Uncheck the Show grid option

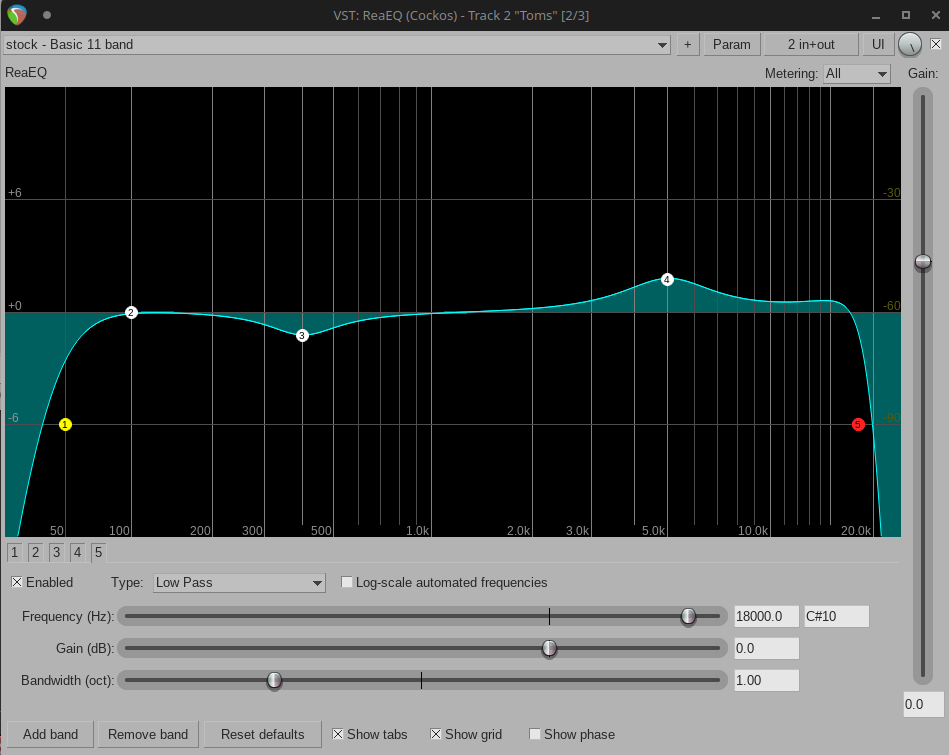coord(436,734)
